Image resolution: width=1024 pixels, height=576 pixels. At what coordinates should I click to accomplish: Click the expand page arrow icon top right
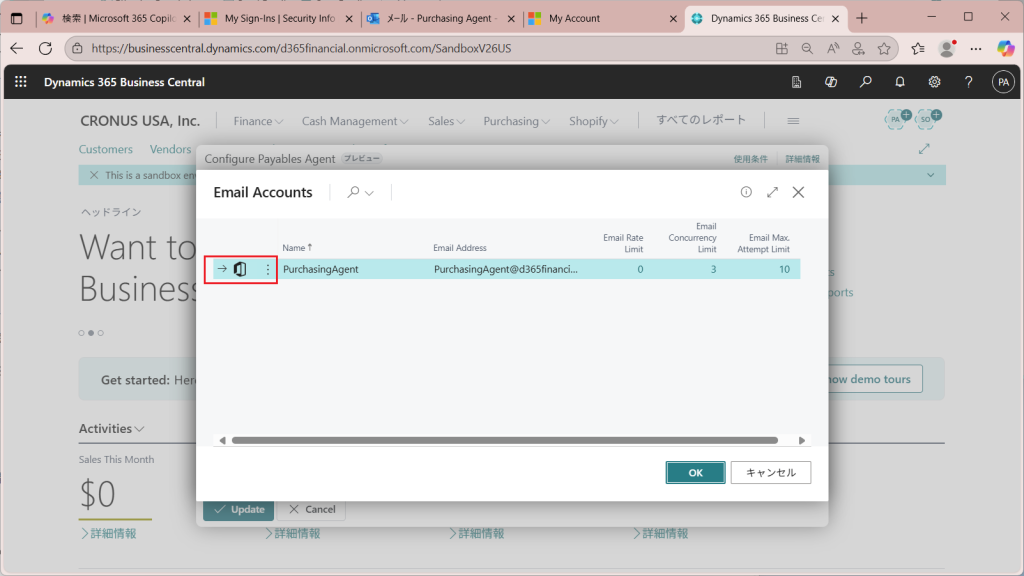(924, 149)
